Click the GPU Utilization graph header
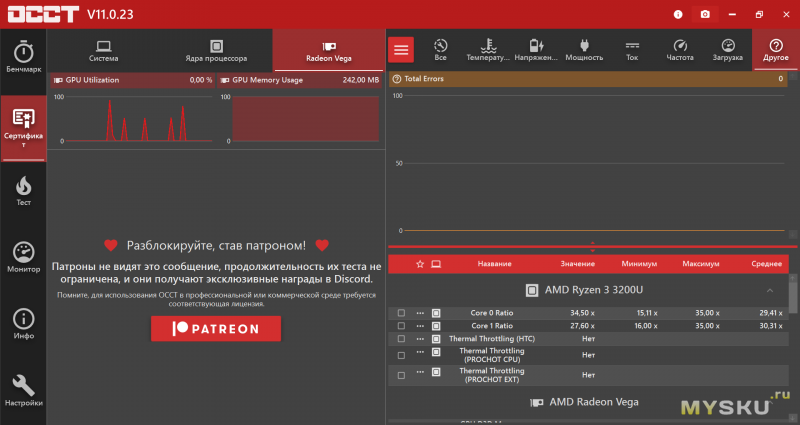 coord(133,80)
